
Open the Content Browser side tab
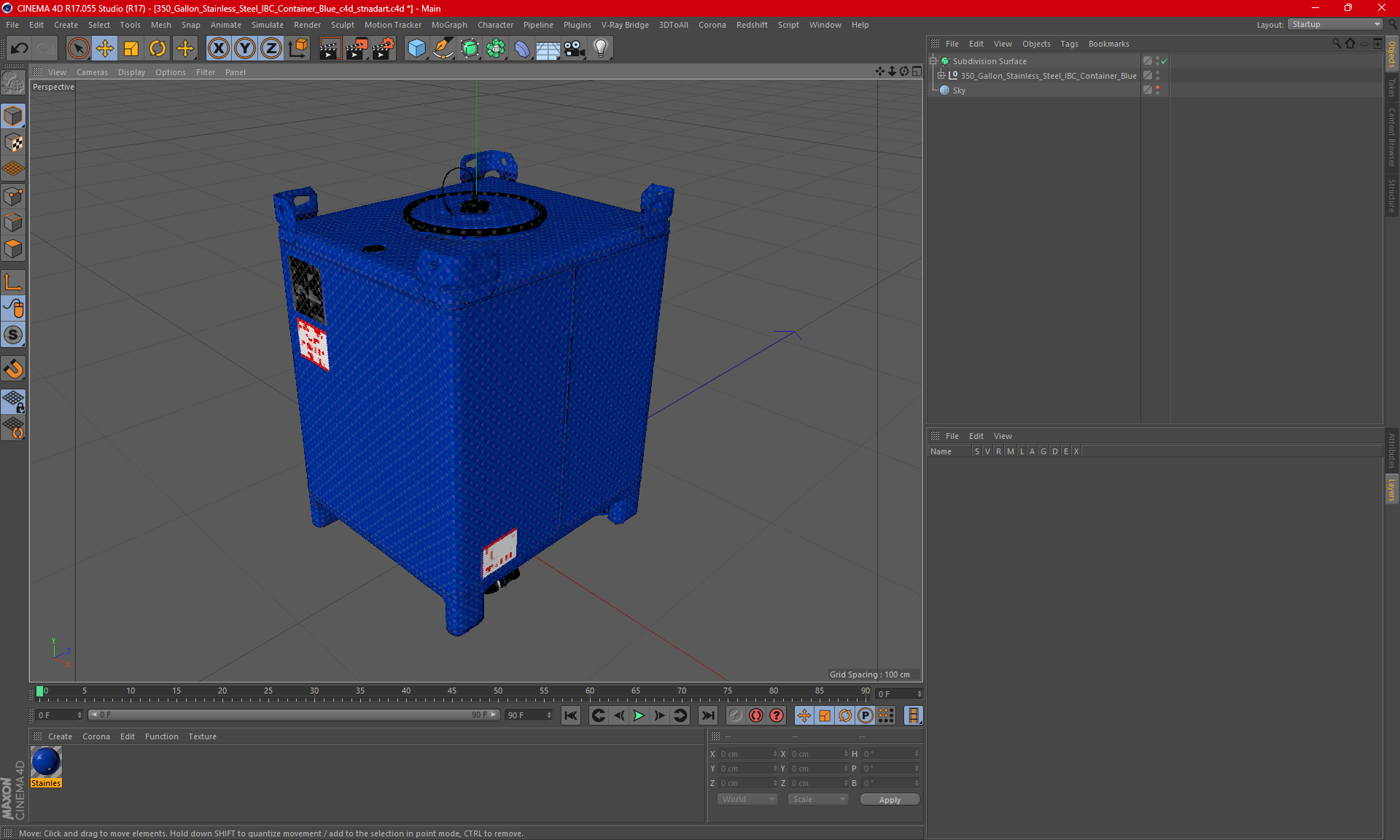(x=1391, y=137)
